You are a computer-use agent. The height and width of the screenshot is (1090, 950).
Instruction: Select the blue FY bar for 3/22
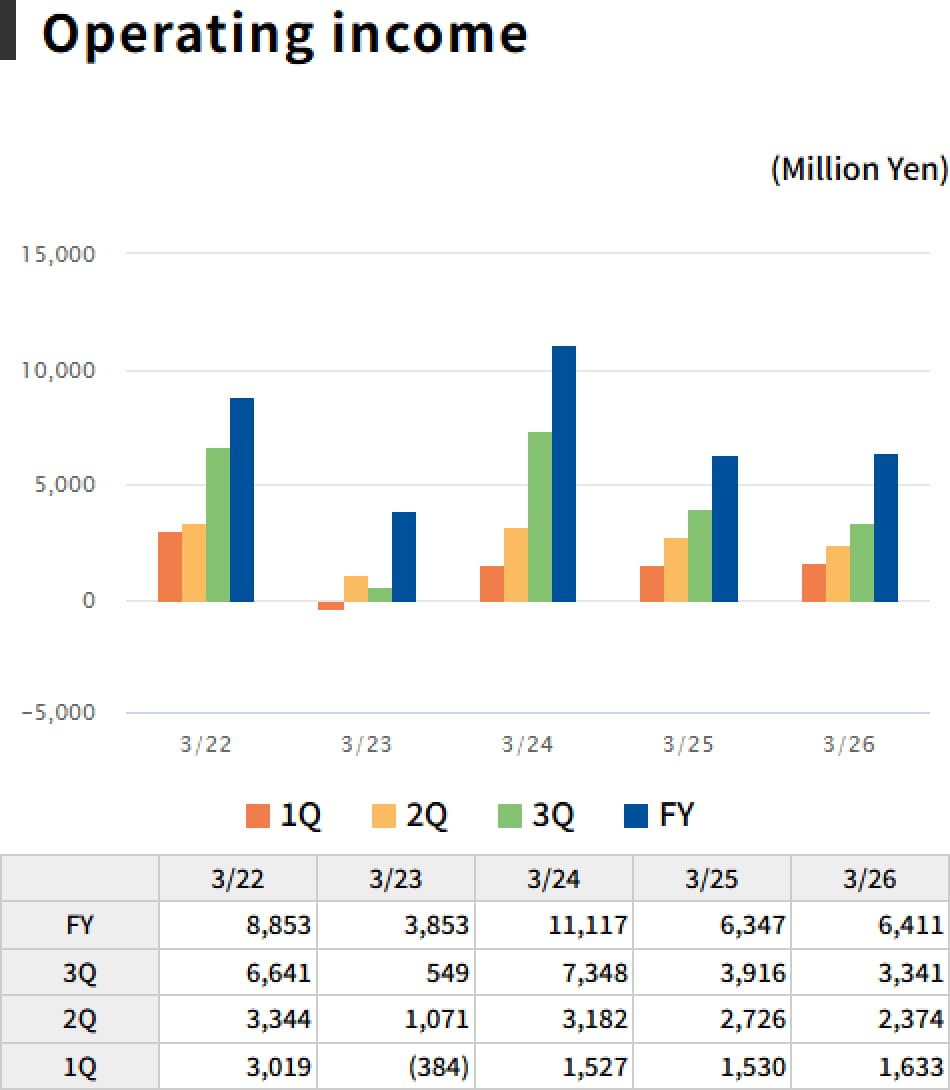pos(242,500)
